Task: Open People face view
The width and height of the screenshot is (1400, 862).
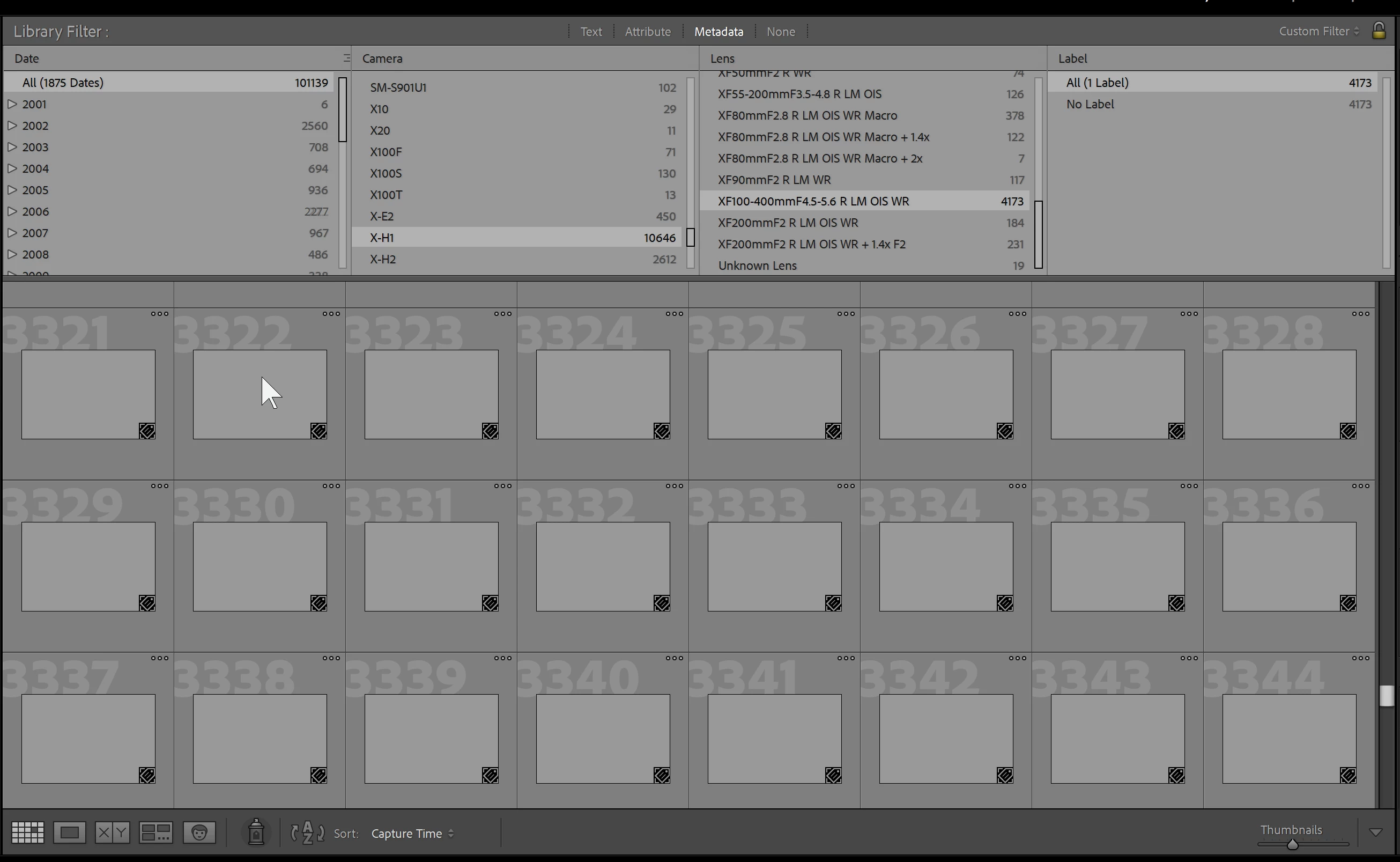Action: tap(199, 833)
